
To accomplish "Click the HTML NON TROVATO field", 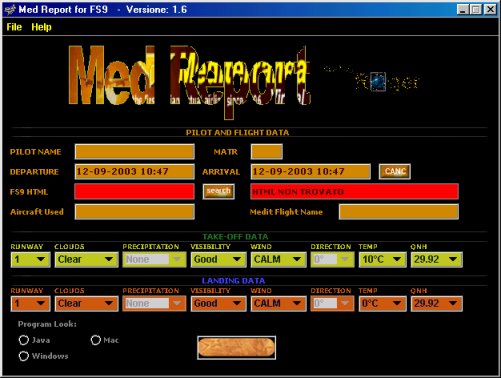I will pyautogui.click(x=355, y=192).
